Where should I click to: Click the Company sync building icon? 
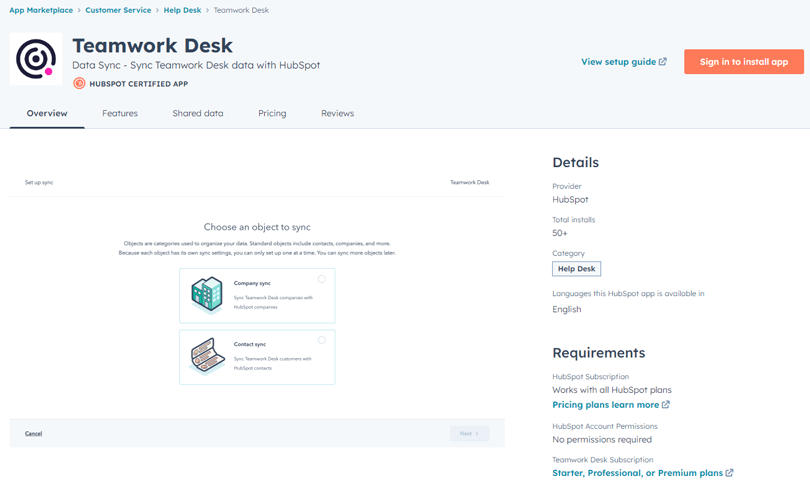tap(207, 296)
